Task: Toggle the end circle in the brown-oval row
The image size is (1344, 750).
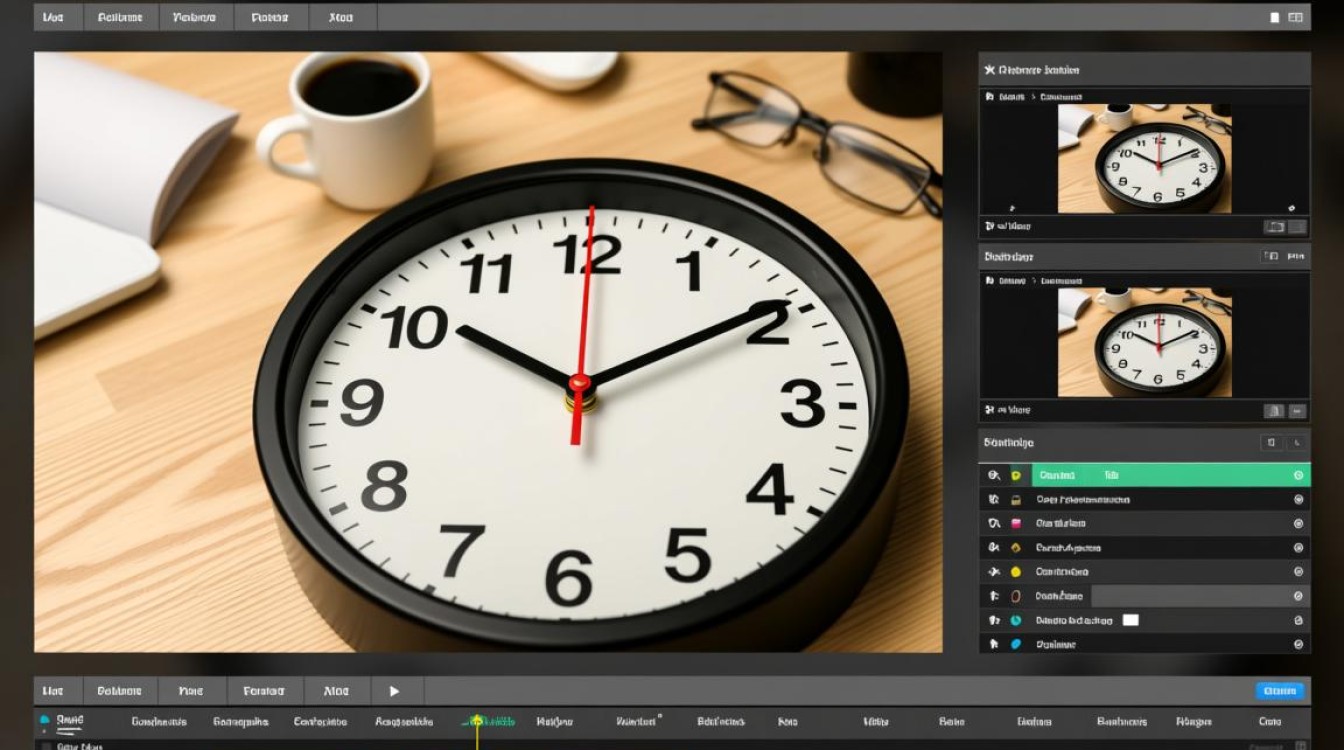Action: click(1298, 596)
